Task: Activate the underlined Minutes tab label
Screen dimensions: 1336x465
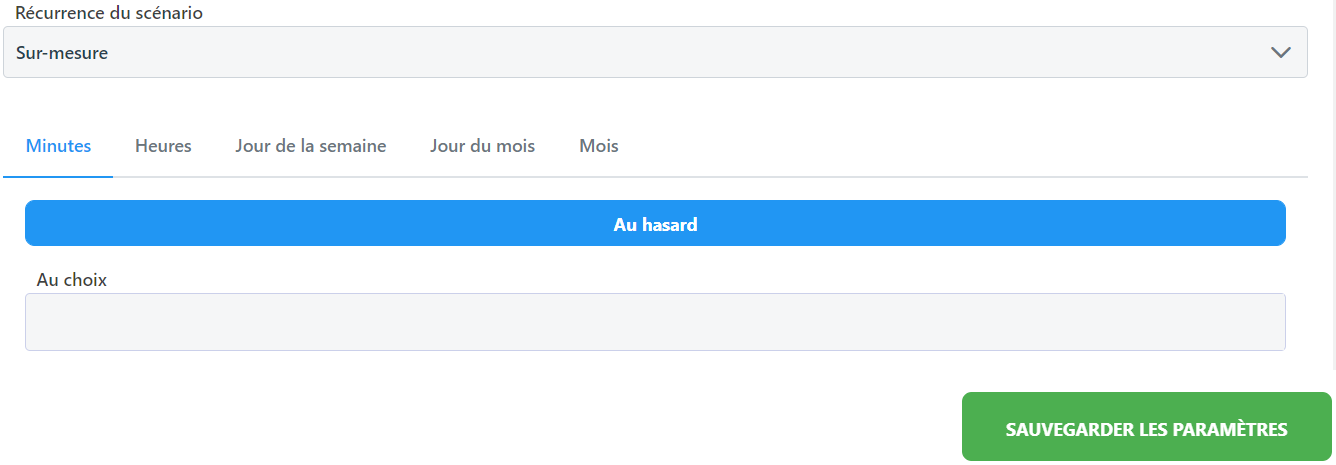Action: pos(58,146)
